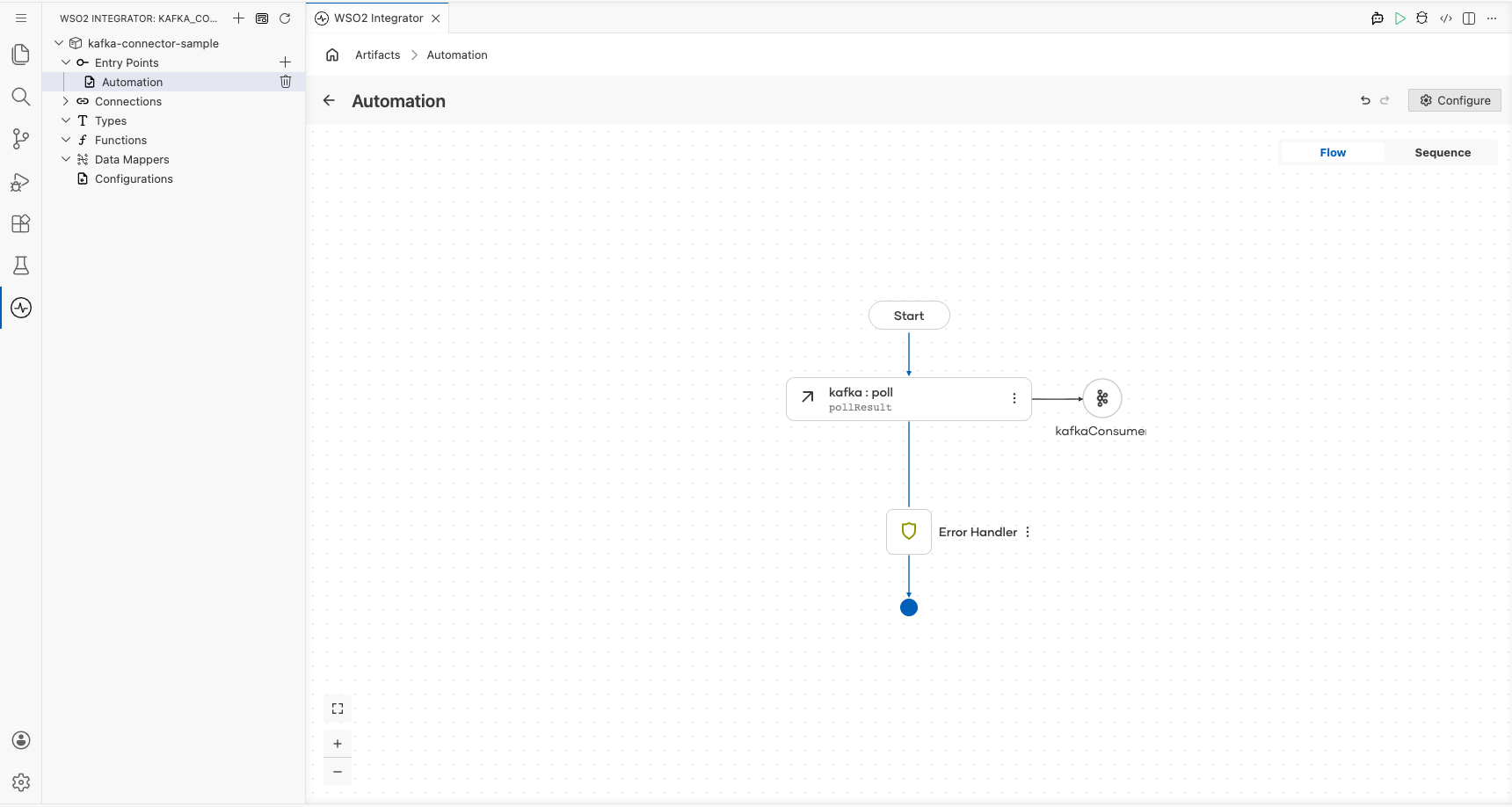The width and height of the screenshot is (1512, 807).
Task: Close the WSO2 Integrator tab
Action: (x=436, y=18)
